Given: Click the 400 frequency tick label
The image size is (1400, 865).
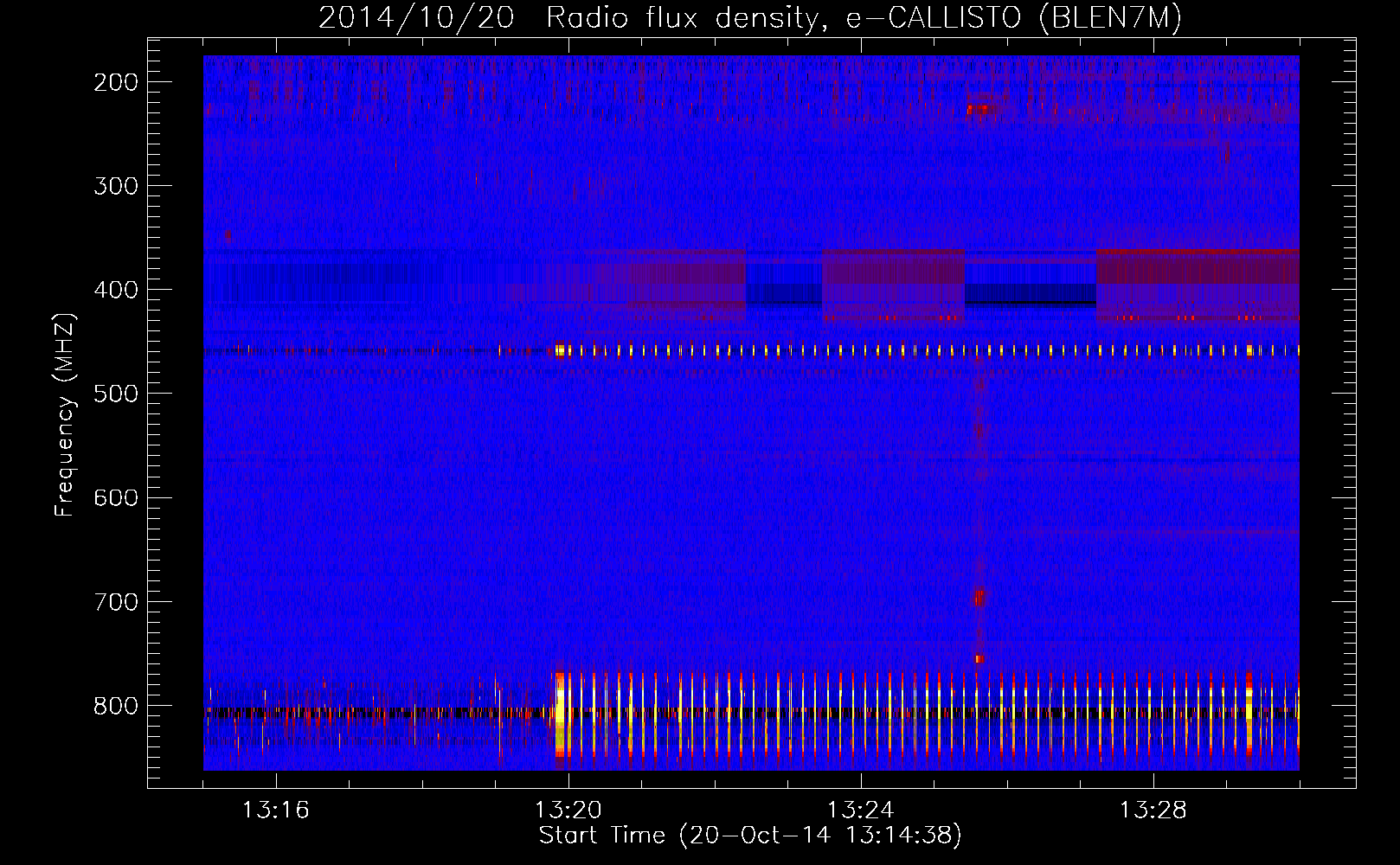Looking at the screenshot, I should (115, 290).
